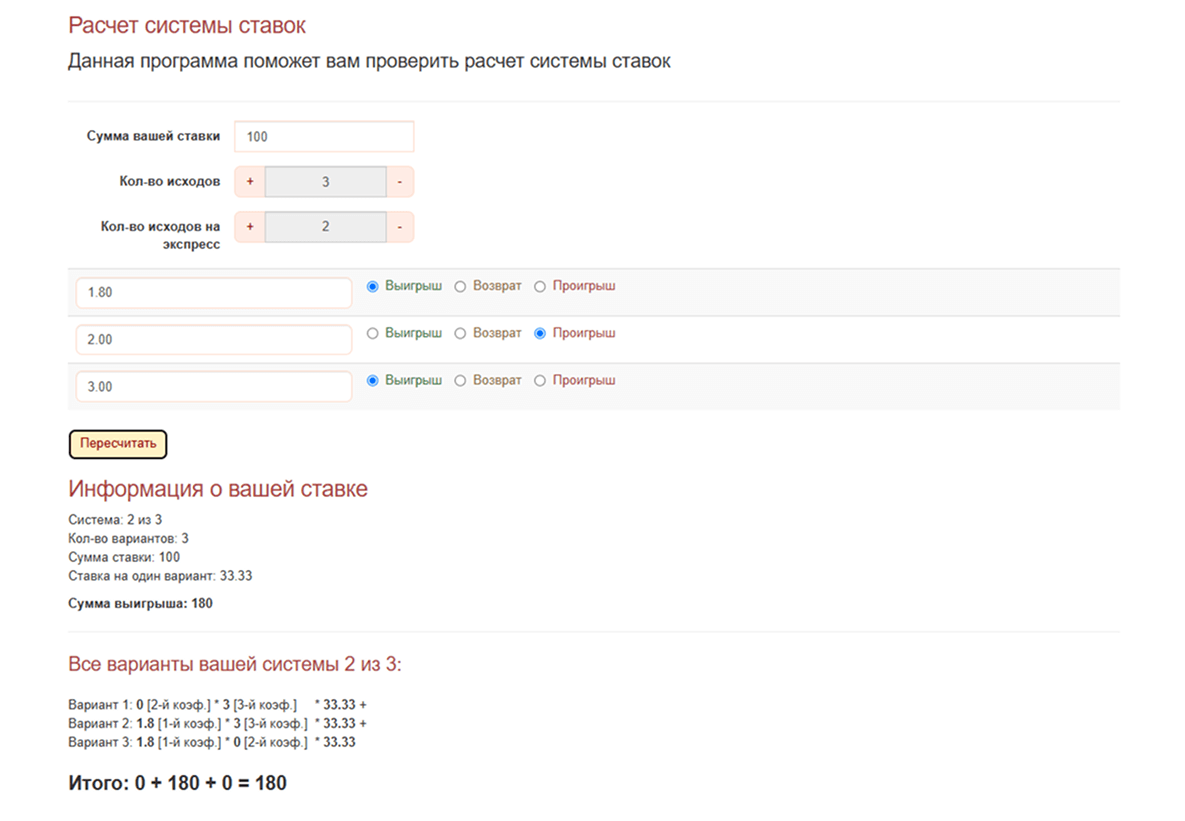Select Выигрыш for the 1.80 coefficient row

373,286
